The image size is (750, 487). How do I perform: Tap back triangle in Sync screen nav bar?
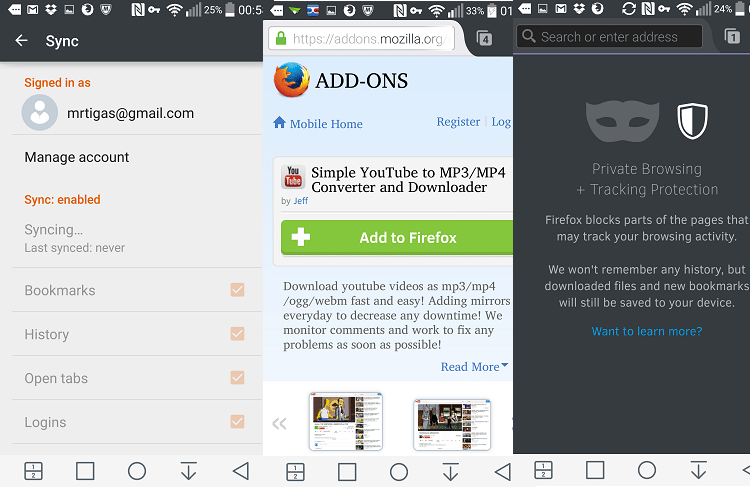coord(241,471)
